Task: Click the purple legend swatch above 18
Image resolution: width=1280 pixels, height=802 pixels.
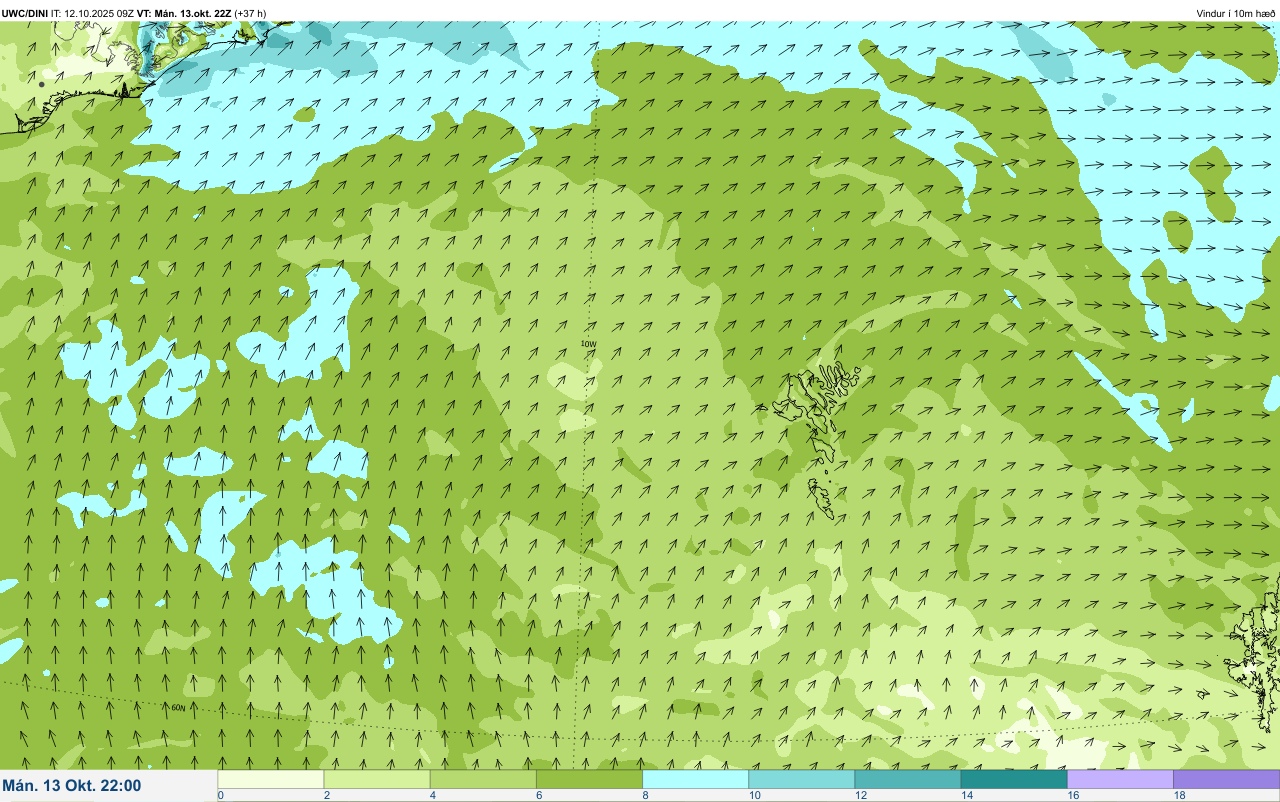Action: [1226, 779]
